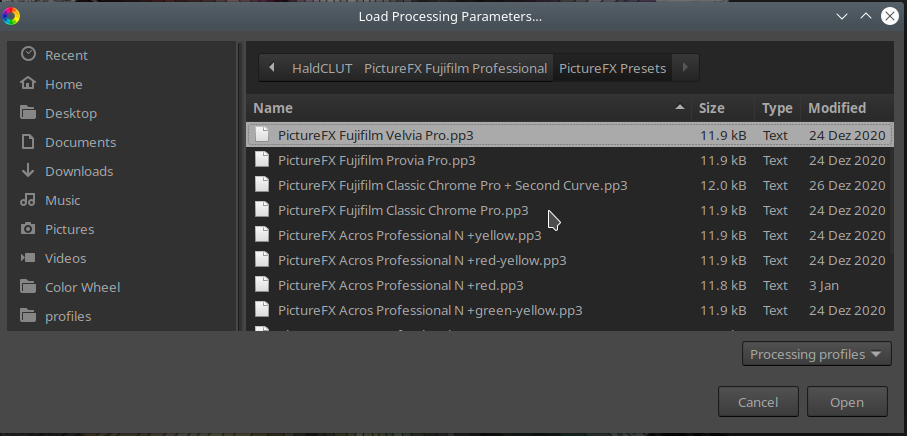Open Recent in the sidebar
The image size is (907, 436).
(x=66, y=55)
